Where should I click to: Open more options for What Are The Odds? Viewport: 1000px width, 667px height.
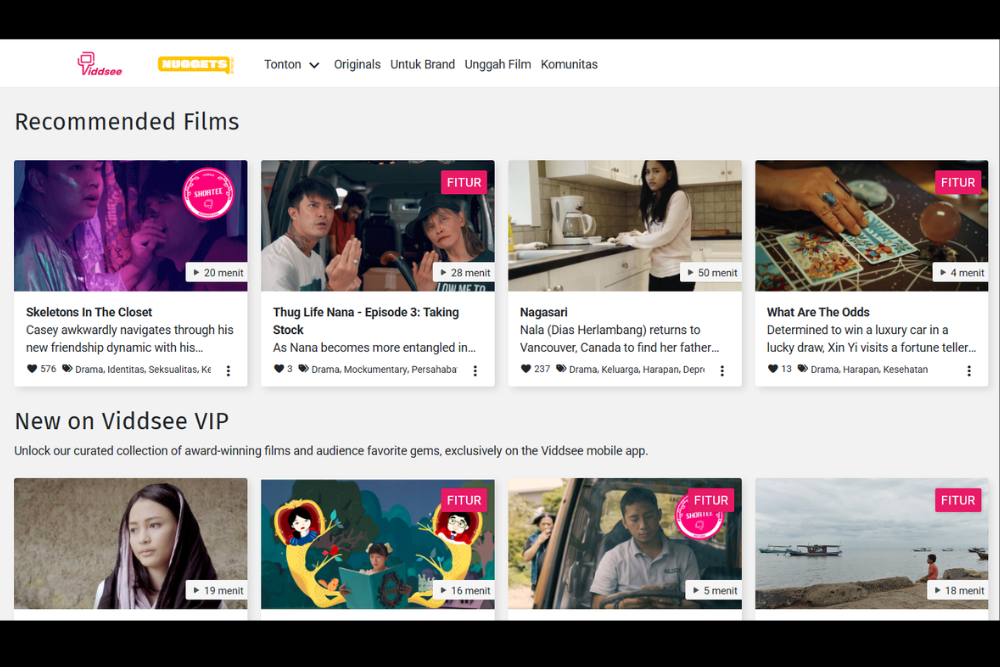(969, 370)
